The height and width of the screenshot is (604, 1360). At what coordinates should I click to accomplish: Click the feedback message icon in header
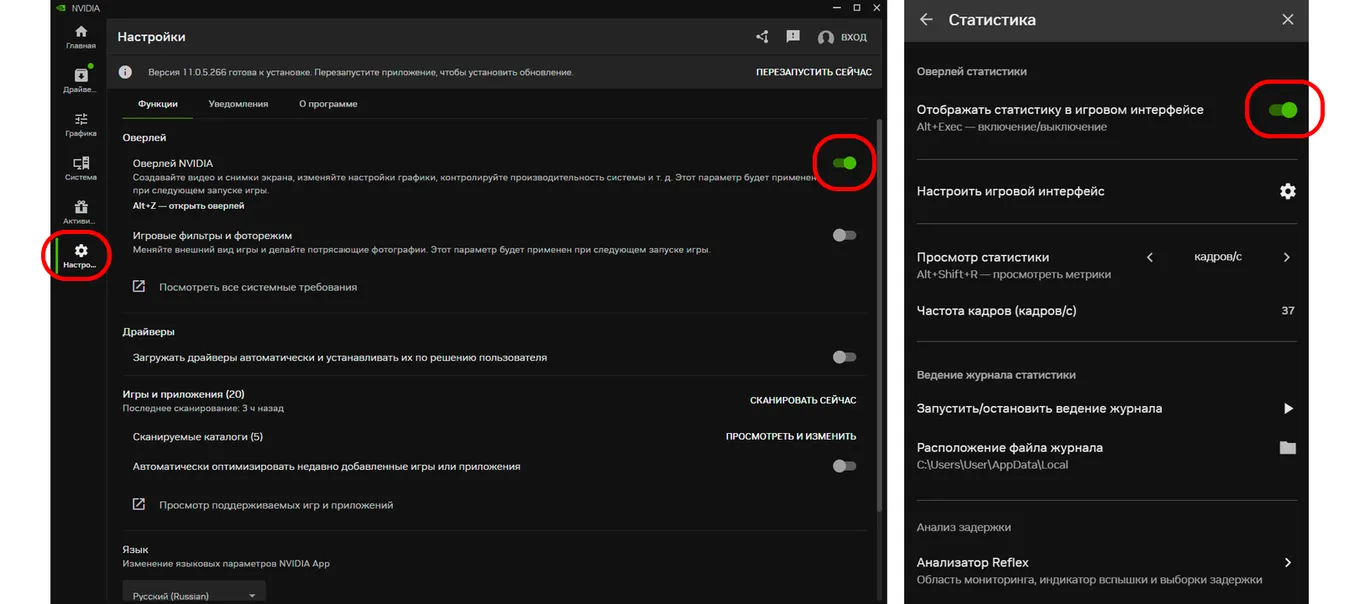[793, 37]
